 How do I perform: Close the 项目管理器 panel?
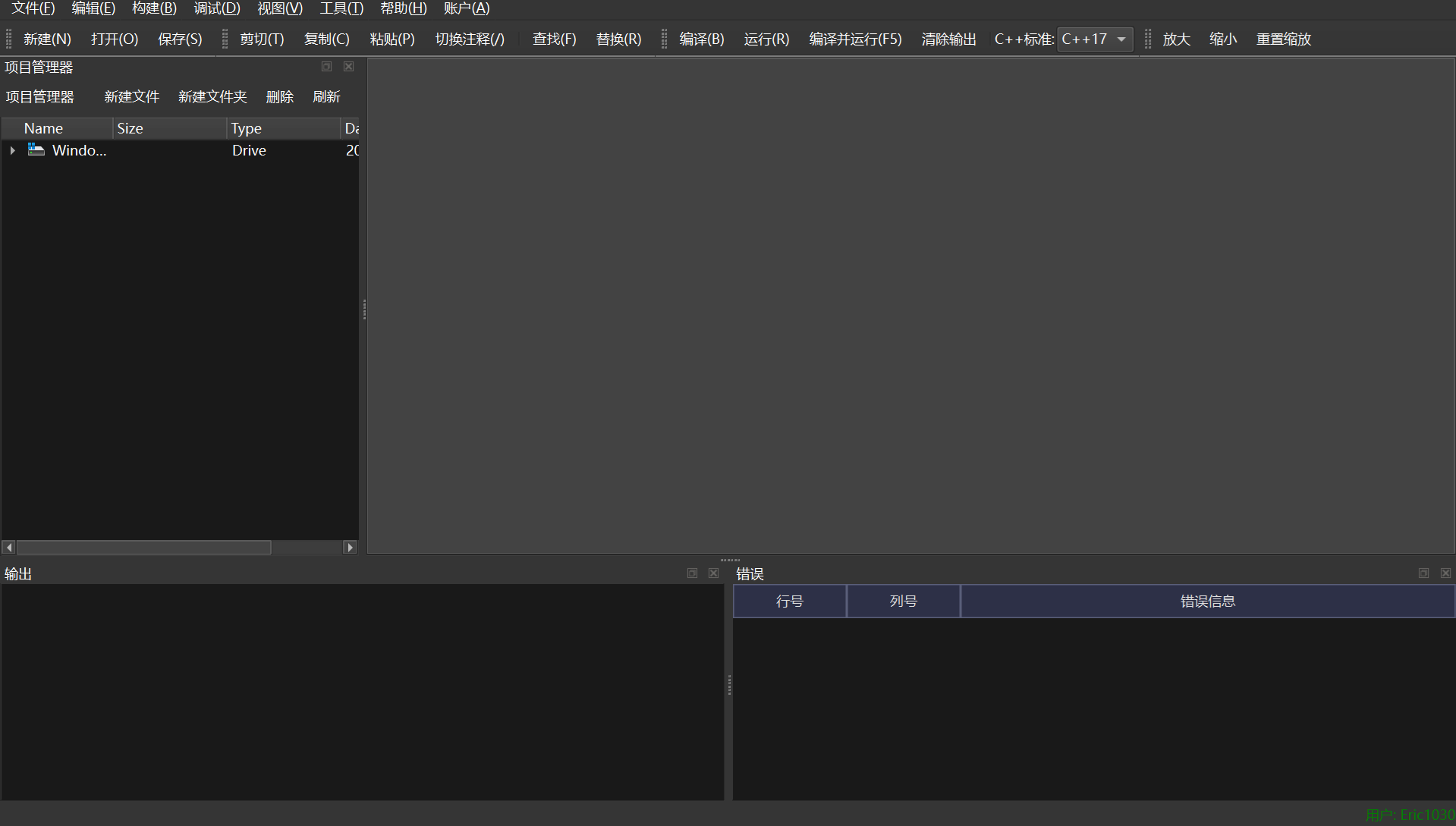[x=348, y=67]
